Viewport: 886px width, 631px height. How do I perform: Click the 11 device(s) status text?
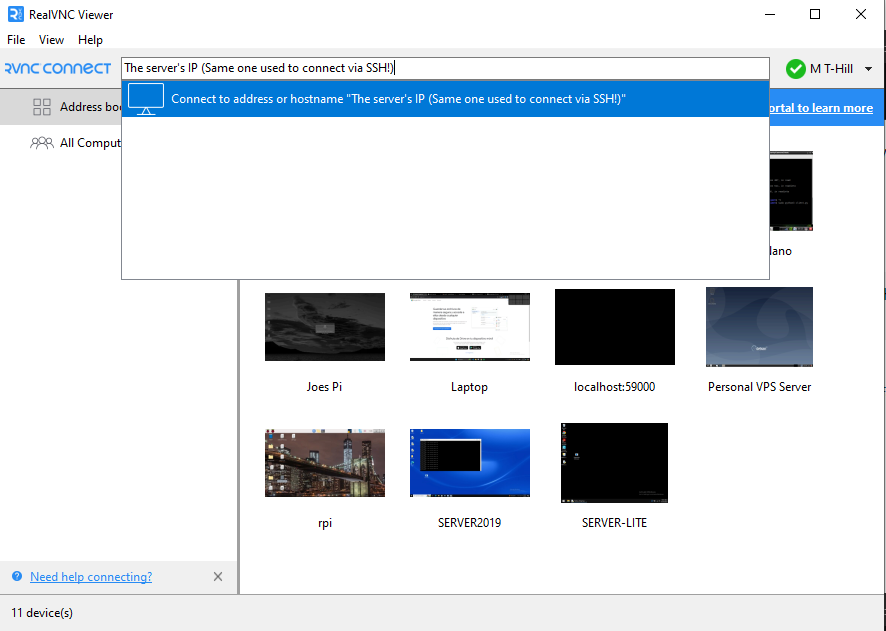tap(42, 613)
